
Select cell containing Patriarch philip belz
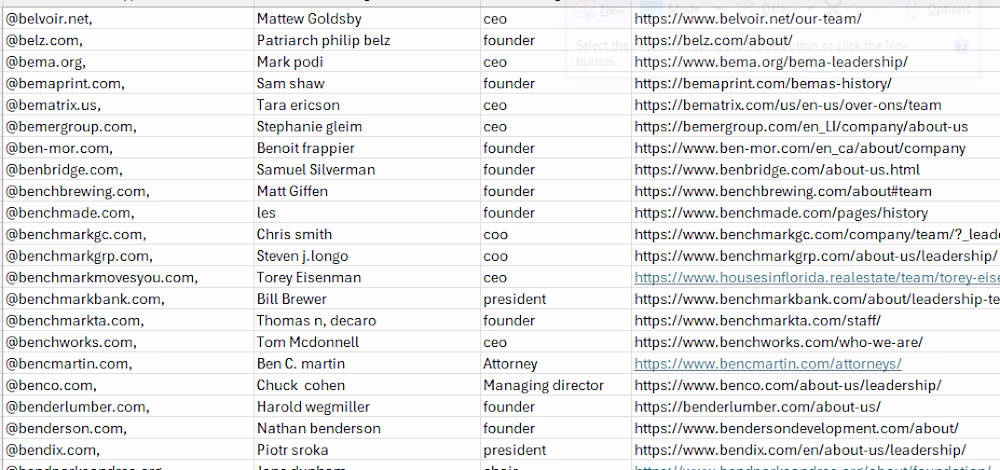tap(365, 41)
